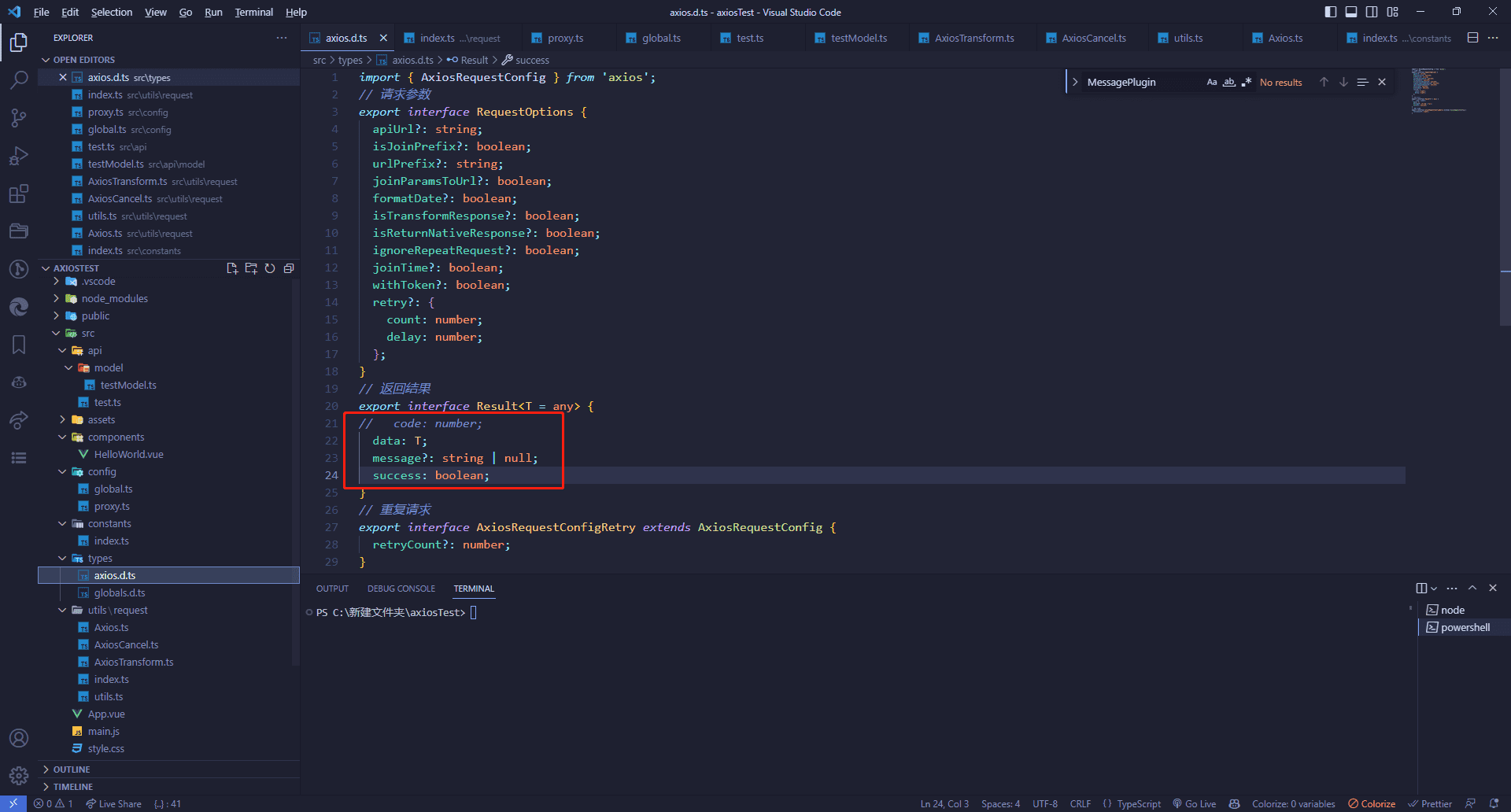Toggle Use Regular Expression in find widget
Viewport: 1511px width, 812px height.
pos(1247,82)
